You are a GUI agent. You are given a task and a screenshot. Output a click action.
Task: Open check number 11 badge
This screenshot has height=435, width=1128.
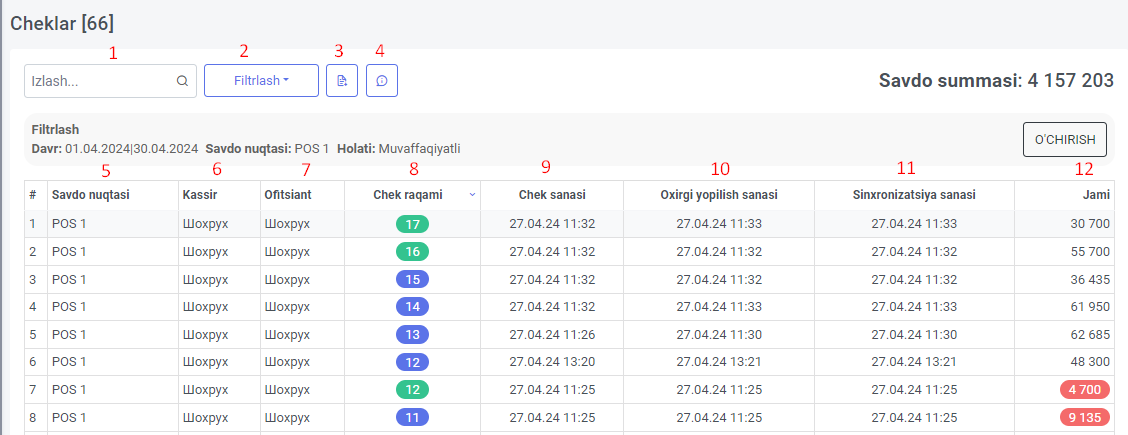[x=412, y=417]
